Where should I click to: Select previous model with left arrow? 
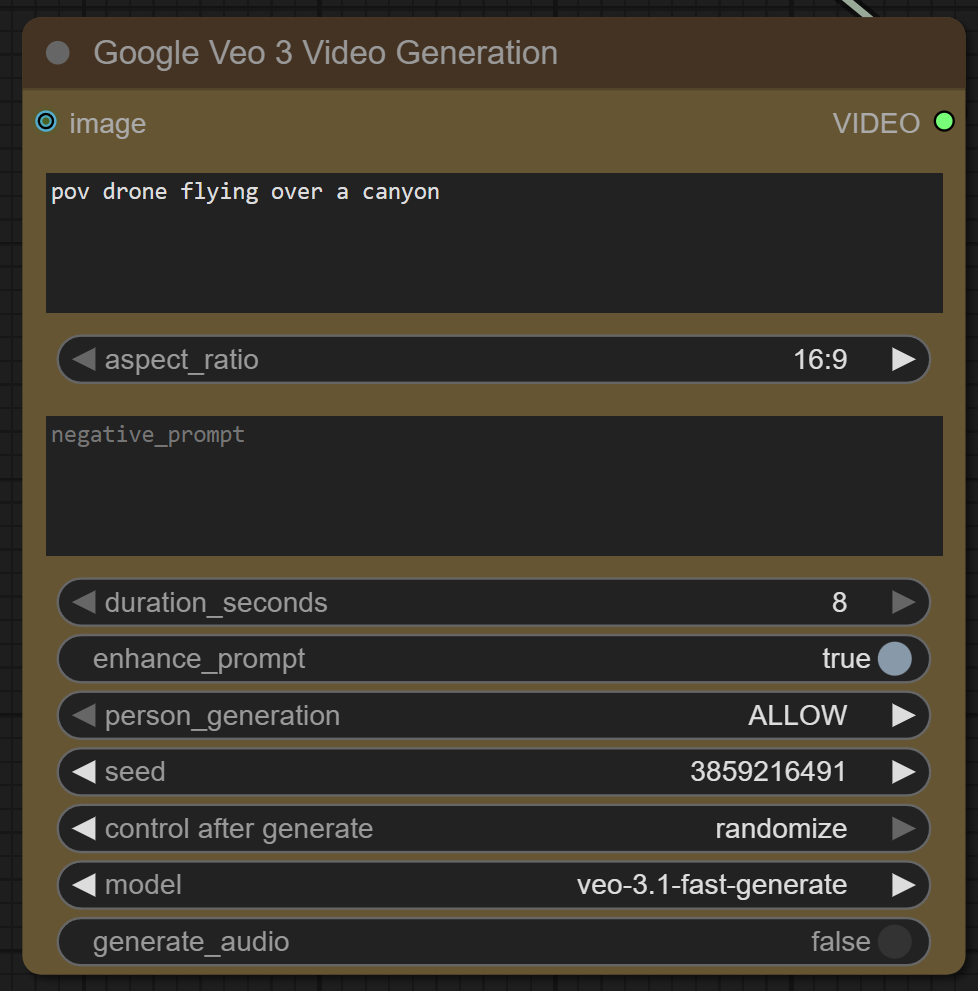point(83,885)
